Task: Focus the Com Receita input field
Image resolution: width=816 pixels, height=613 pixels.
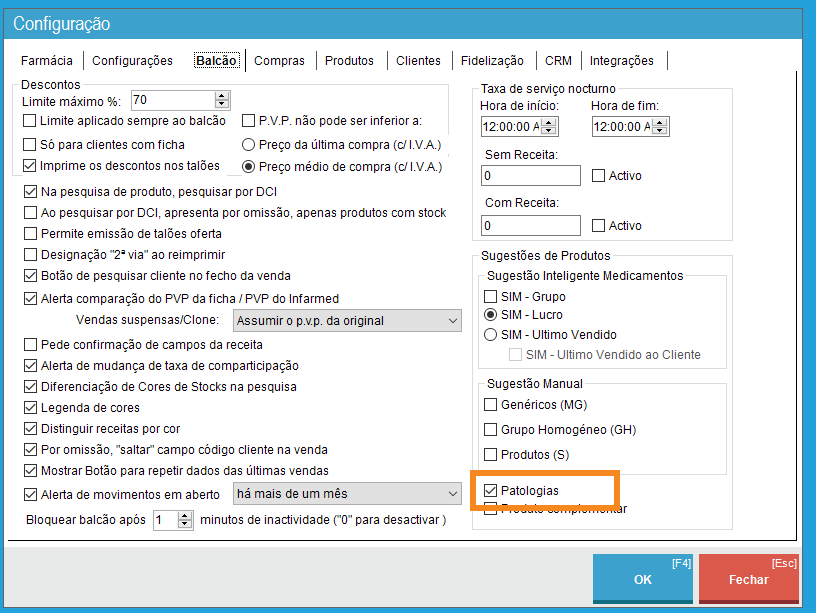Action: pos(530,226)
